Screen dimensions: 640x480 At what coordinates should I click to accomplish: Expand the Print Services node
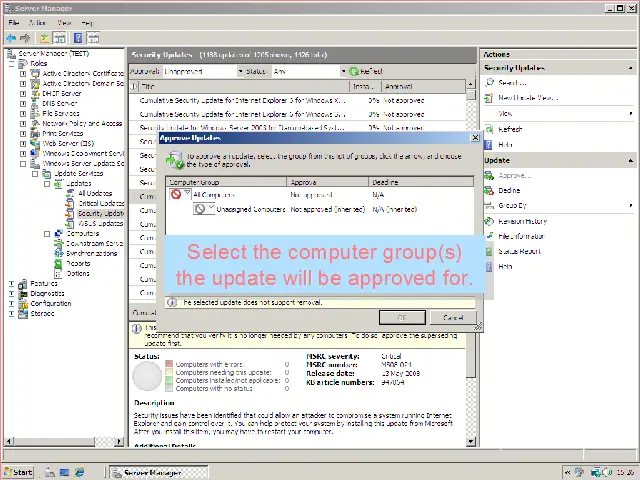pos(23,133)
